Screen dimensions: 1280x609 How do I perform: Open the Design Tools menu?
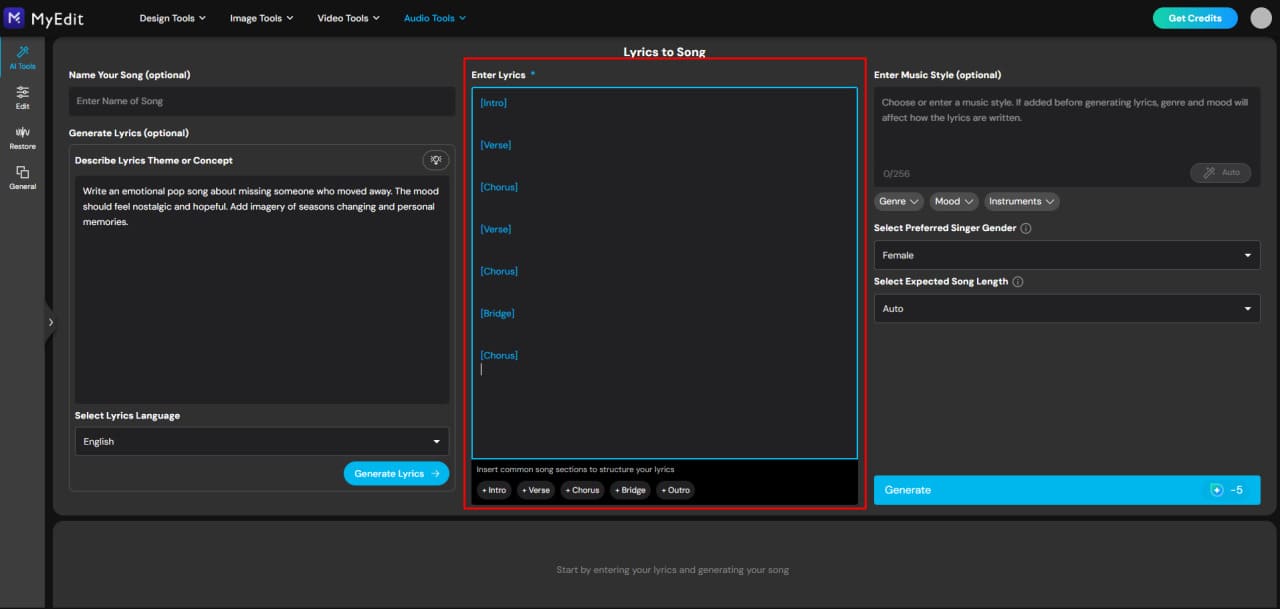[x=172, y=17]
